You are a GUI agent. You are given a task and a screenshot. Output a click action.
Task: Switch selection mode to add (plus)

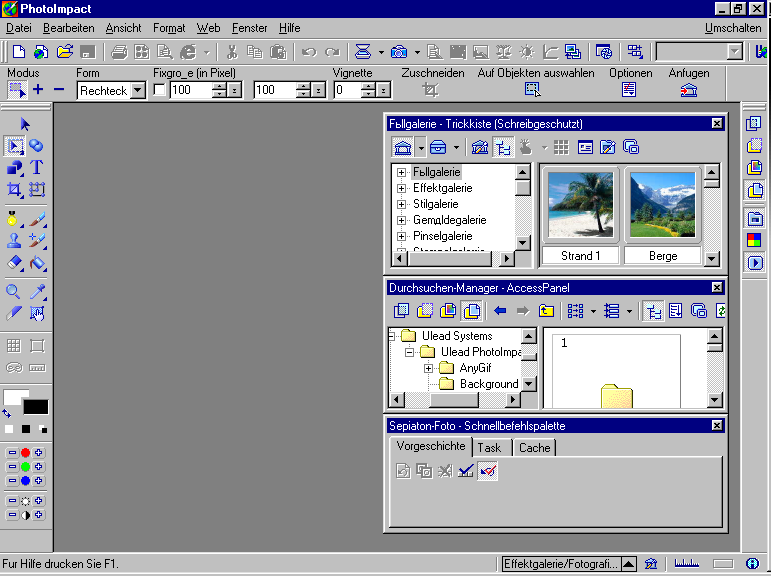[x=38, y=90]
